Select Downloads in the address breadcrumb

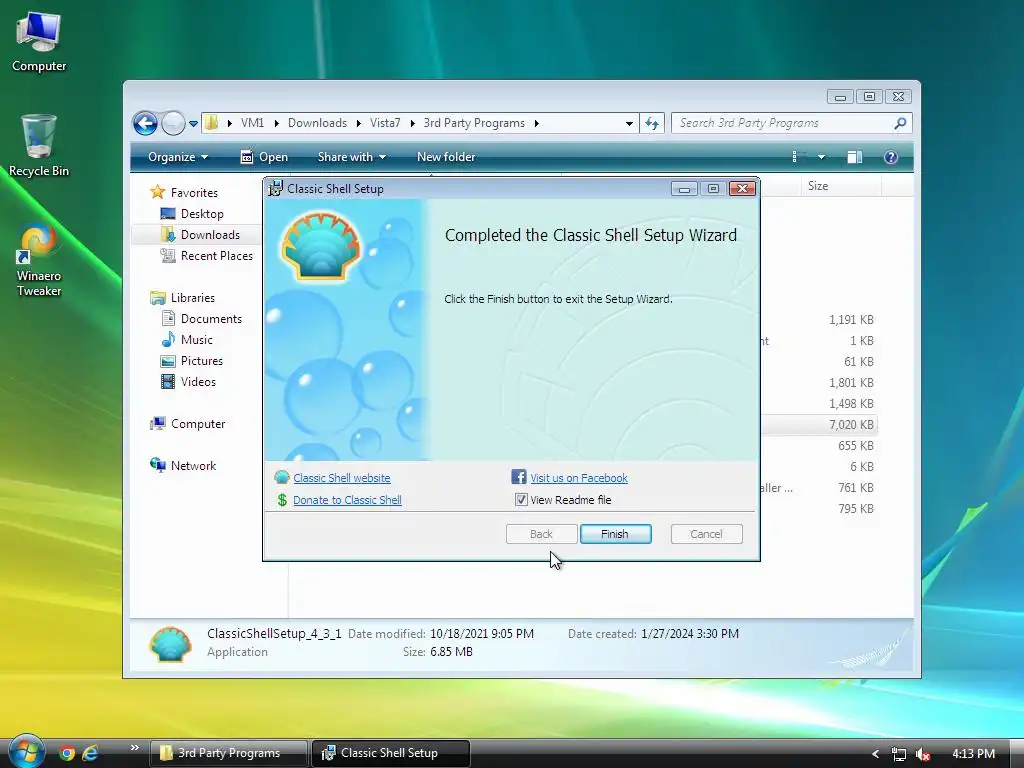pos(317,123)
